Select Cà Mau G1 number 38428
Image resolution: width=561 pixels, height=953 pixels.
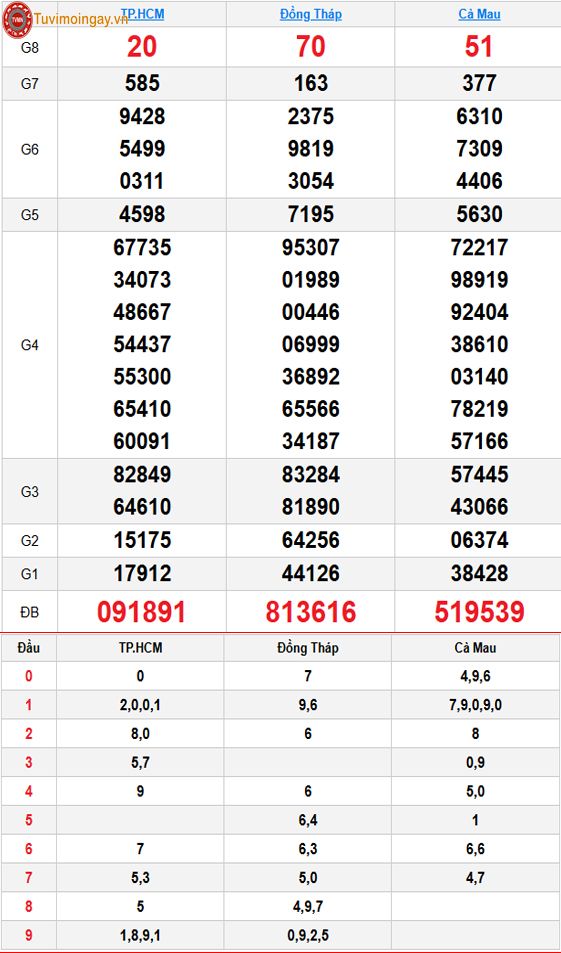click(479, 573)
